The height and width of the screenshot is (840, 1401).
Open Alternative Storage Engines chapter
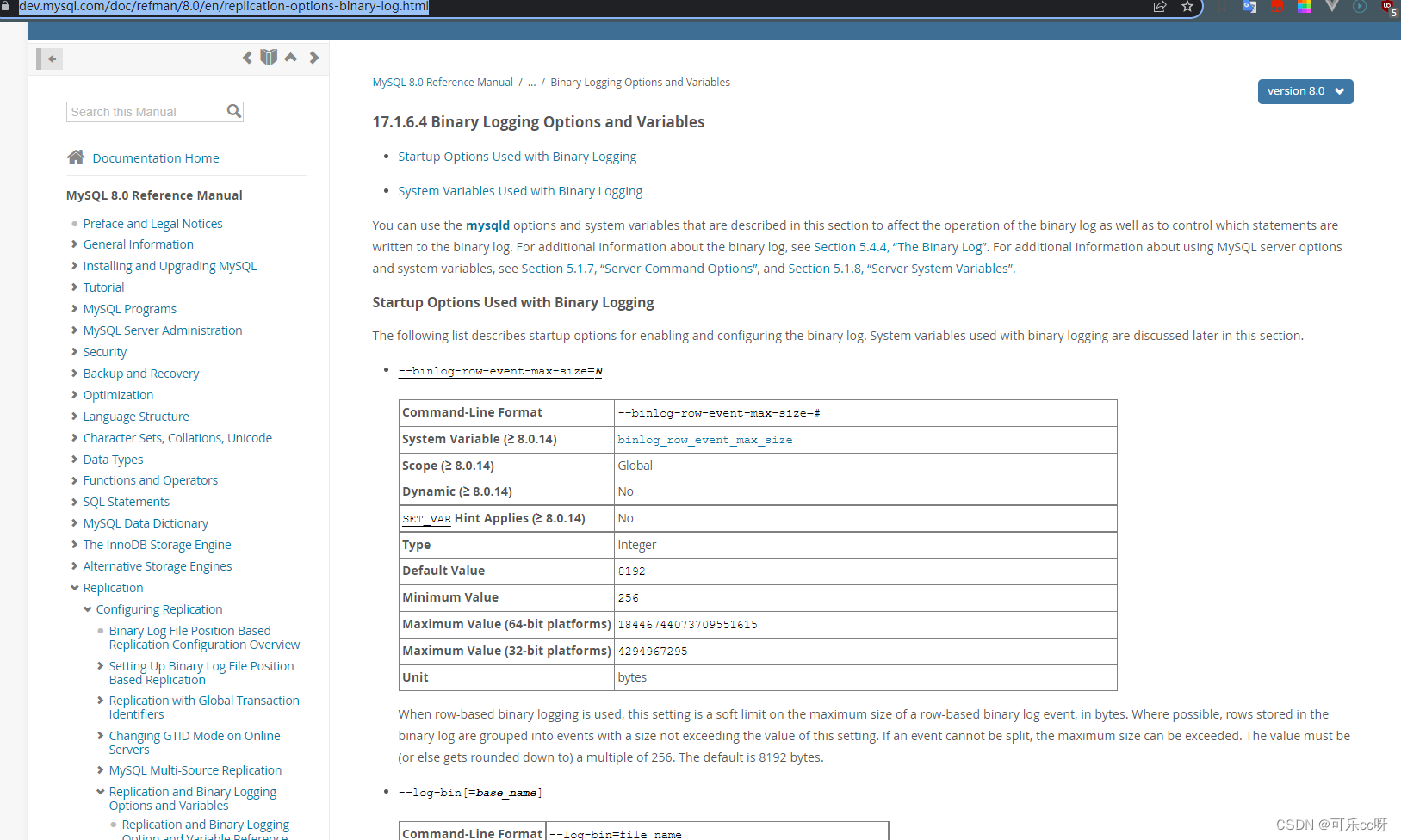158,566
